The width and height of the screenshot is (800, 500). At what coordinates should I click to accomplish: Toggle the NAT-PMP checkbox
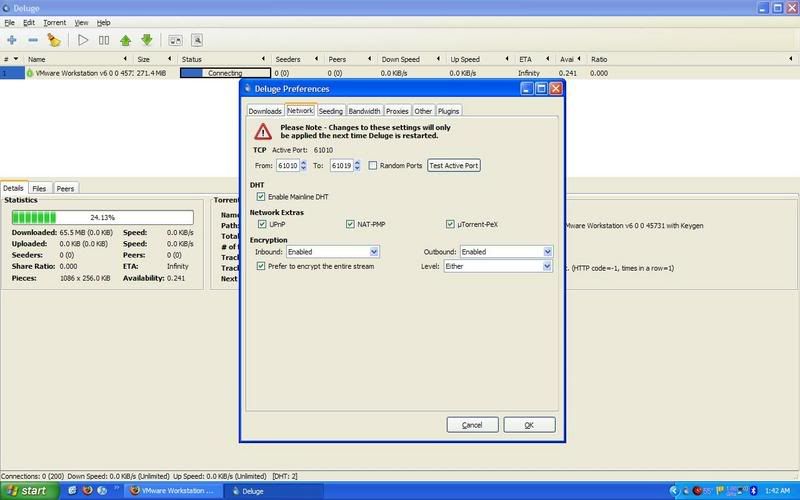(x=350, y=224)
